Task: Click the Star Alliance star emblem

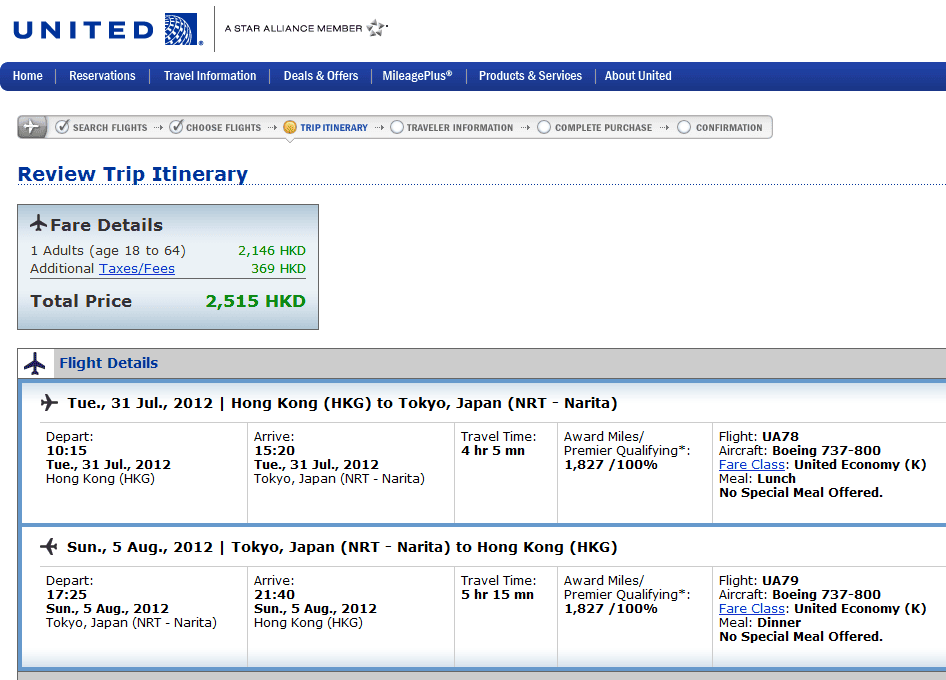Action: (x=377, y=28)
